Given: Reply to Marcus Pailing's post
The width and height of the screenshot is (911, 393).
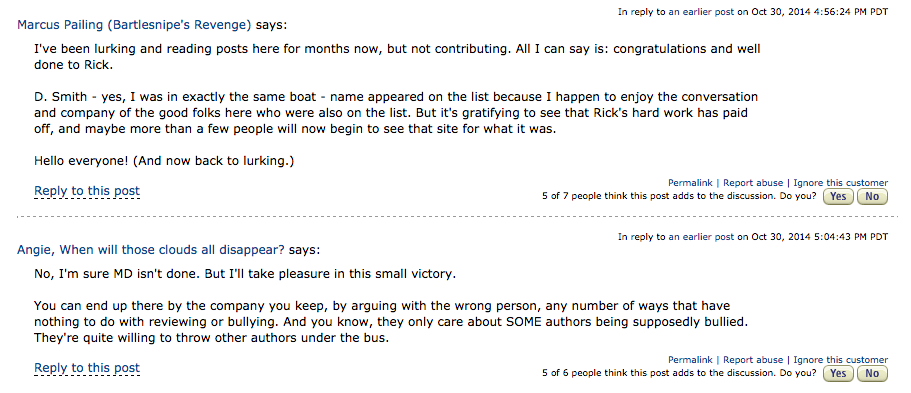Looking at the screenshot, I should (x=87, y=191).
